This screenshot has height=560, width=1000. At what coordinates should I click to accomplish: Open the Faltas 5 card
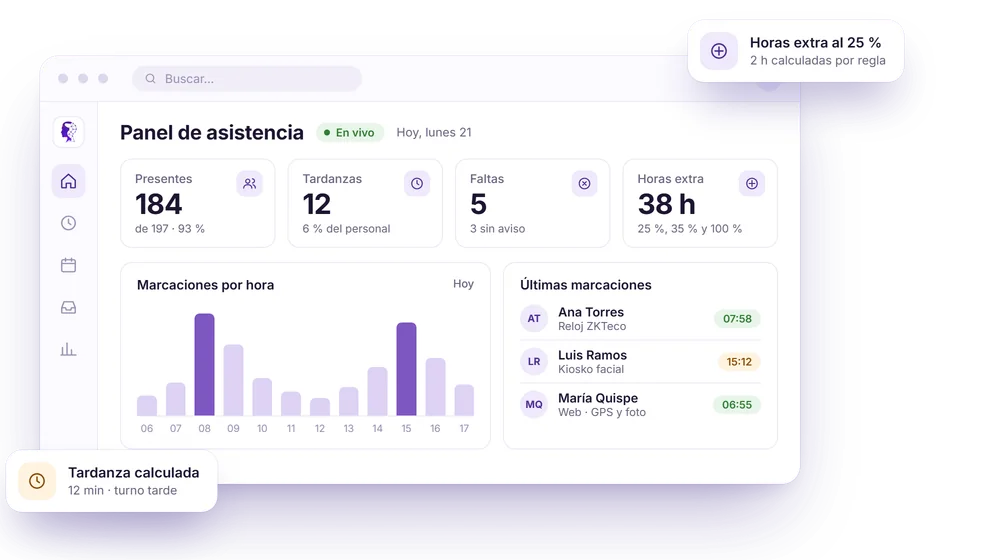533,203
